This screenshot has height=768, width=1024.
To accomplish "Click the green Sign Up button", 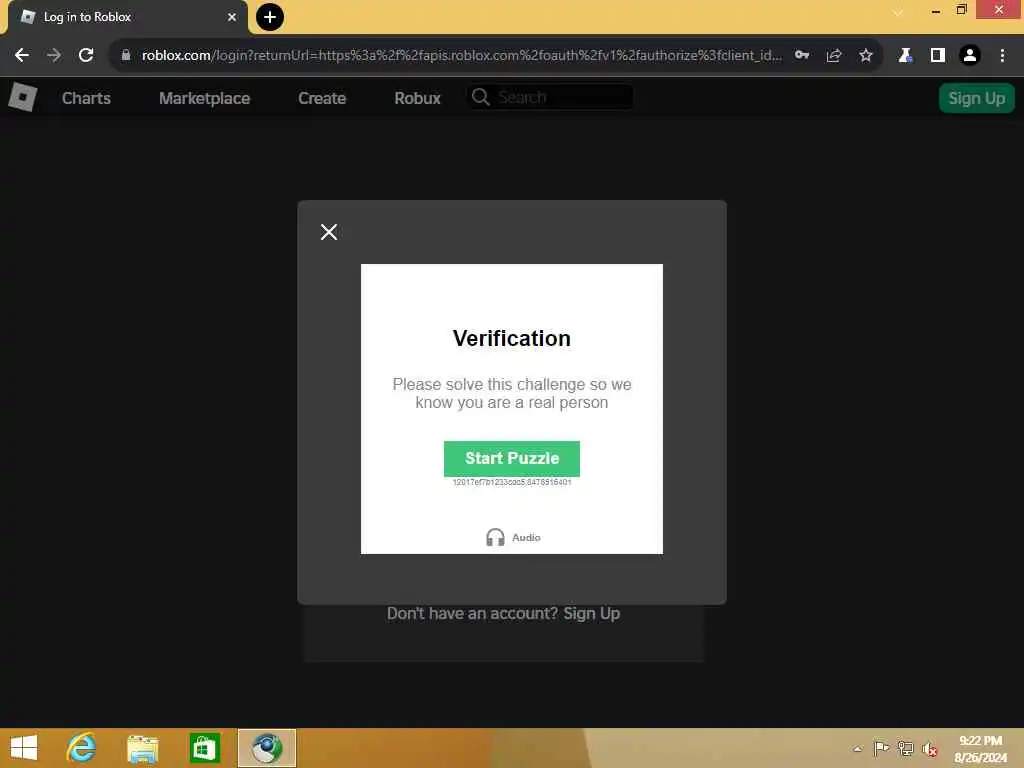I will click(976, 99).
